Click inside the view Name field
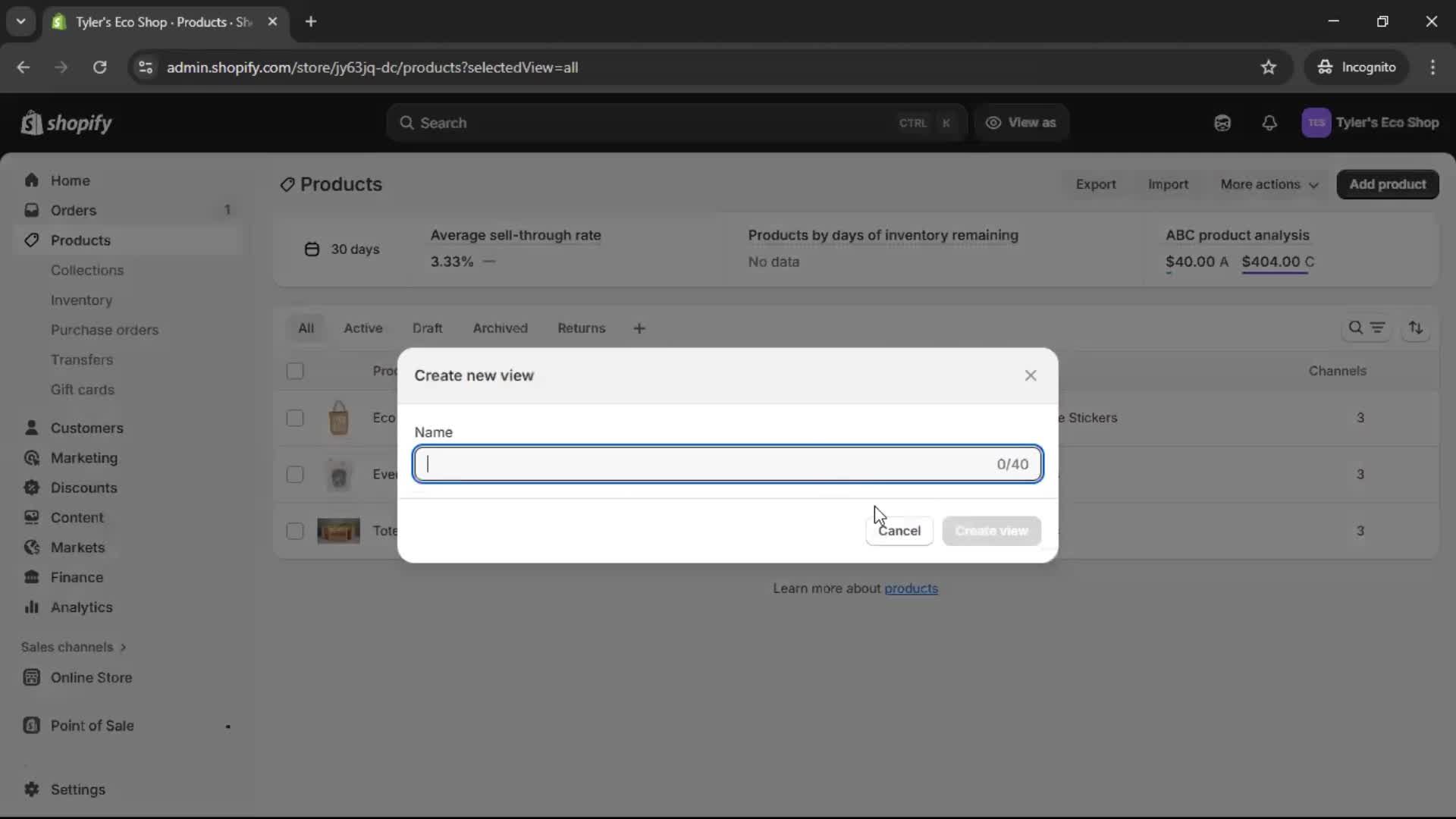1456x819 pixels. (726, 464)
